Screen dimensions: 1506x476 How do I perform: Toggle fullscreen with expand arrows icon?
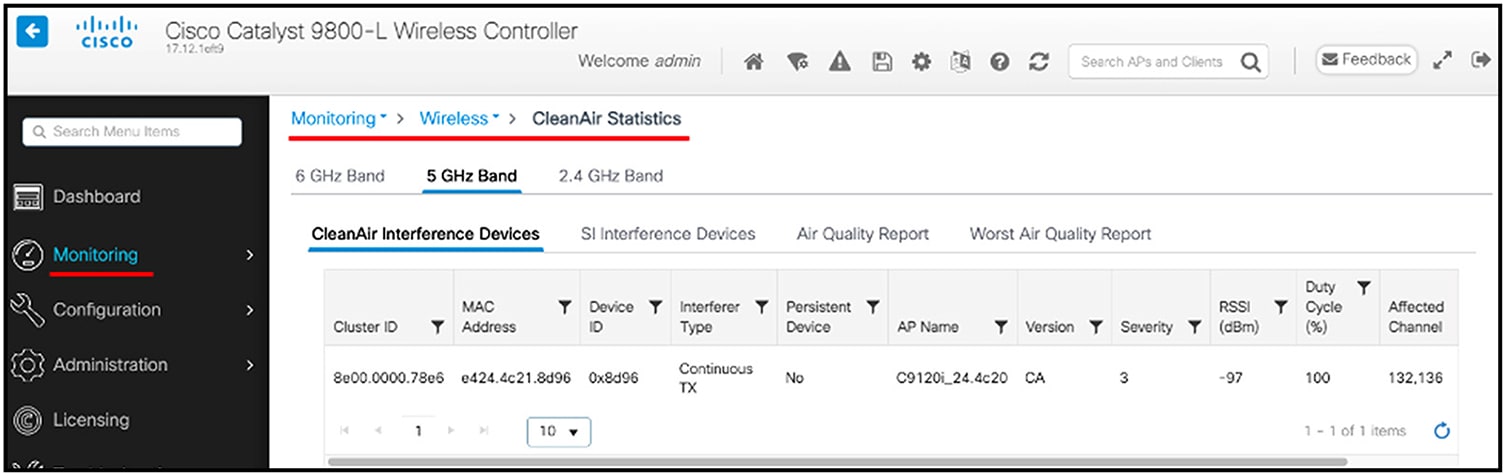tap(1442, 61)
